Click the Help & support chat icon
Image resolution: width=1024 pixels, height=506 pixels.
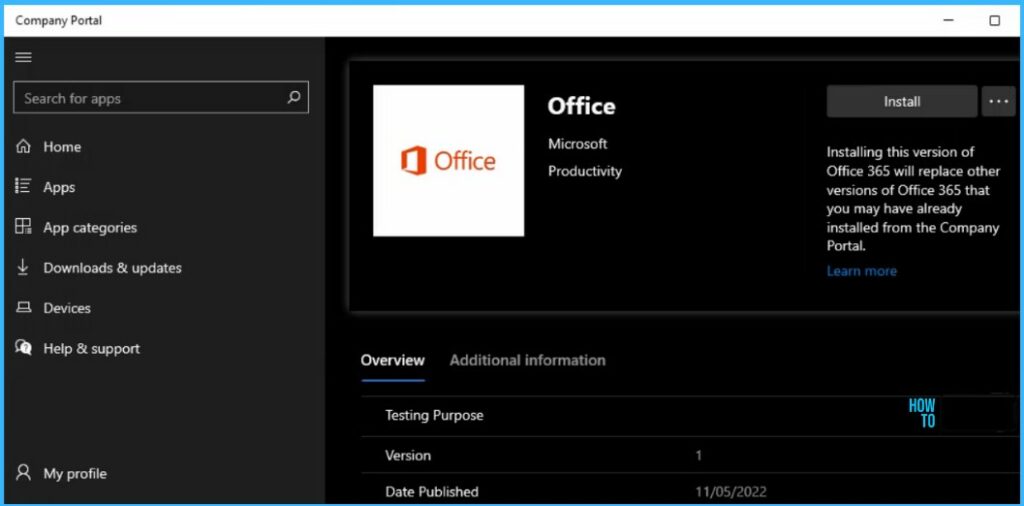coord(23,347)
